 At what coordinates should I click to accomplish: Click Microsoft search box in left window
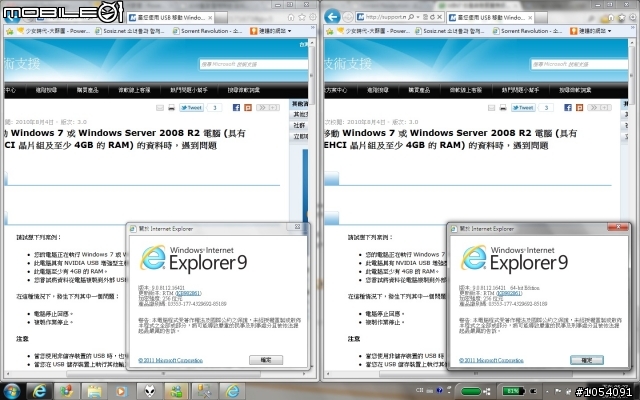pyautogui.click(x=253, y=64)
